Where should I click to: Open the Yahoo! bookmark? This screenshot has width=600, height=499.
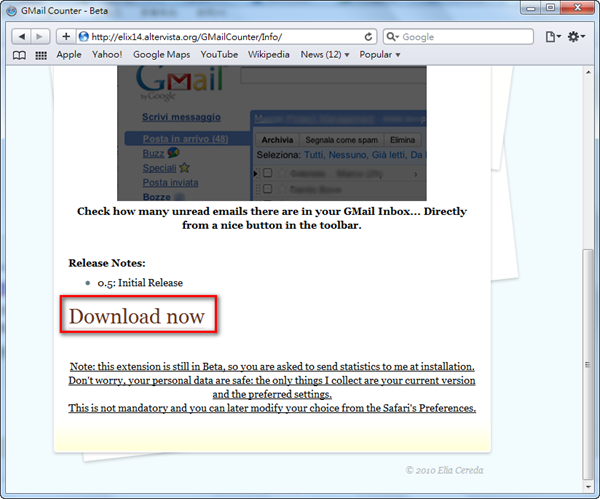pyautogui.click(x=107, y=55)
